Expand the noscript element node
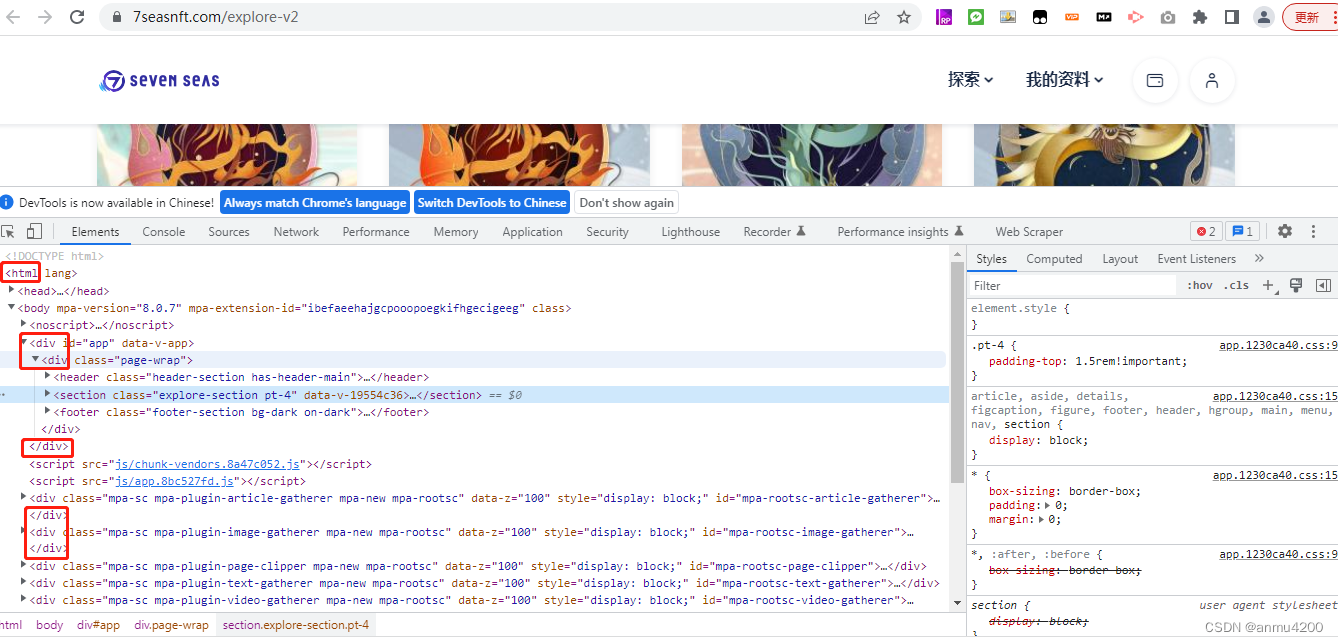 tap(24, 325)
